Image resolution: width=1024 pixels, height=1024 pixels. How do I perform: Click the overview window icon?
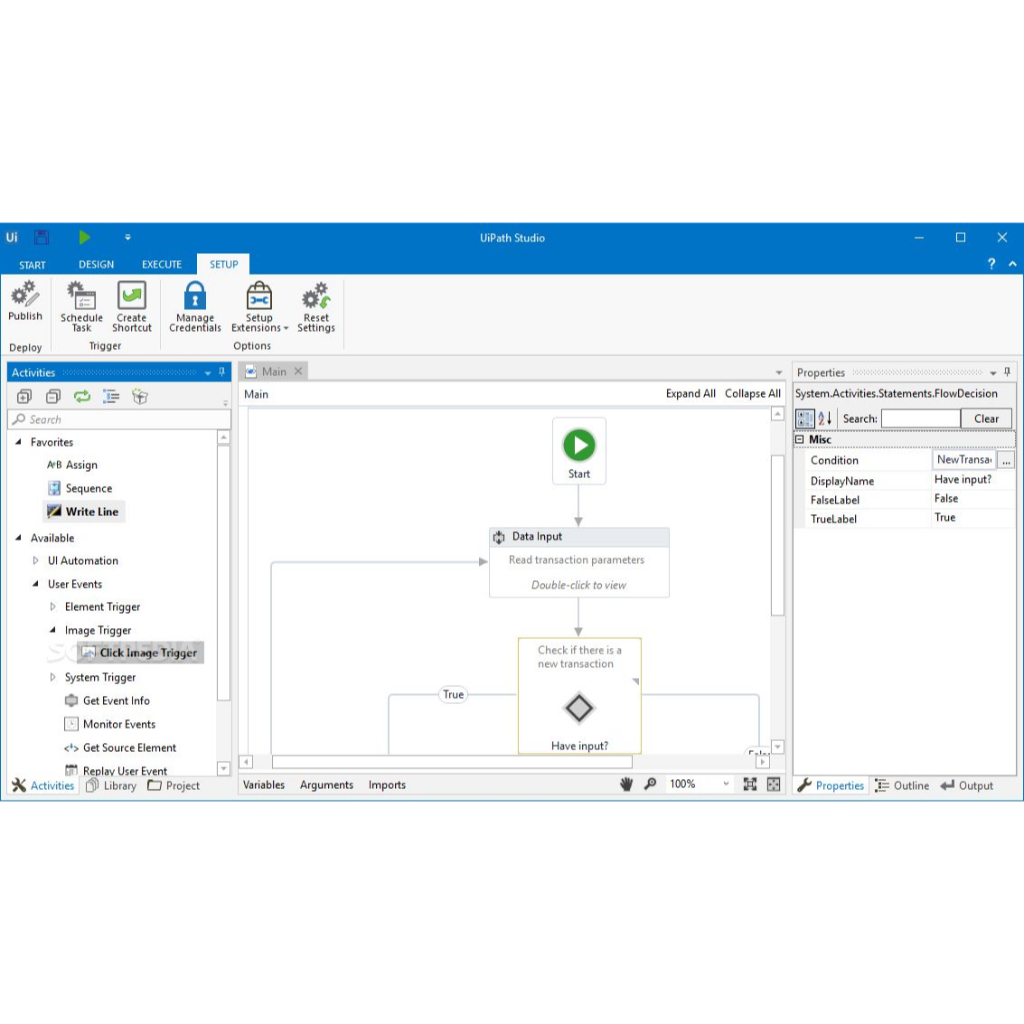coord(773,784)
